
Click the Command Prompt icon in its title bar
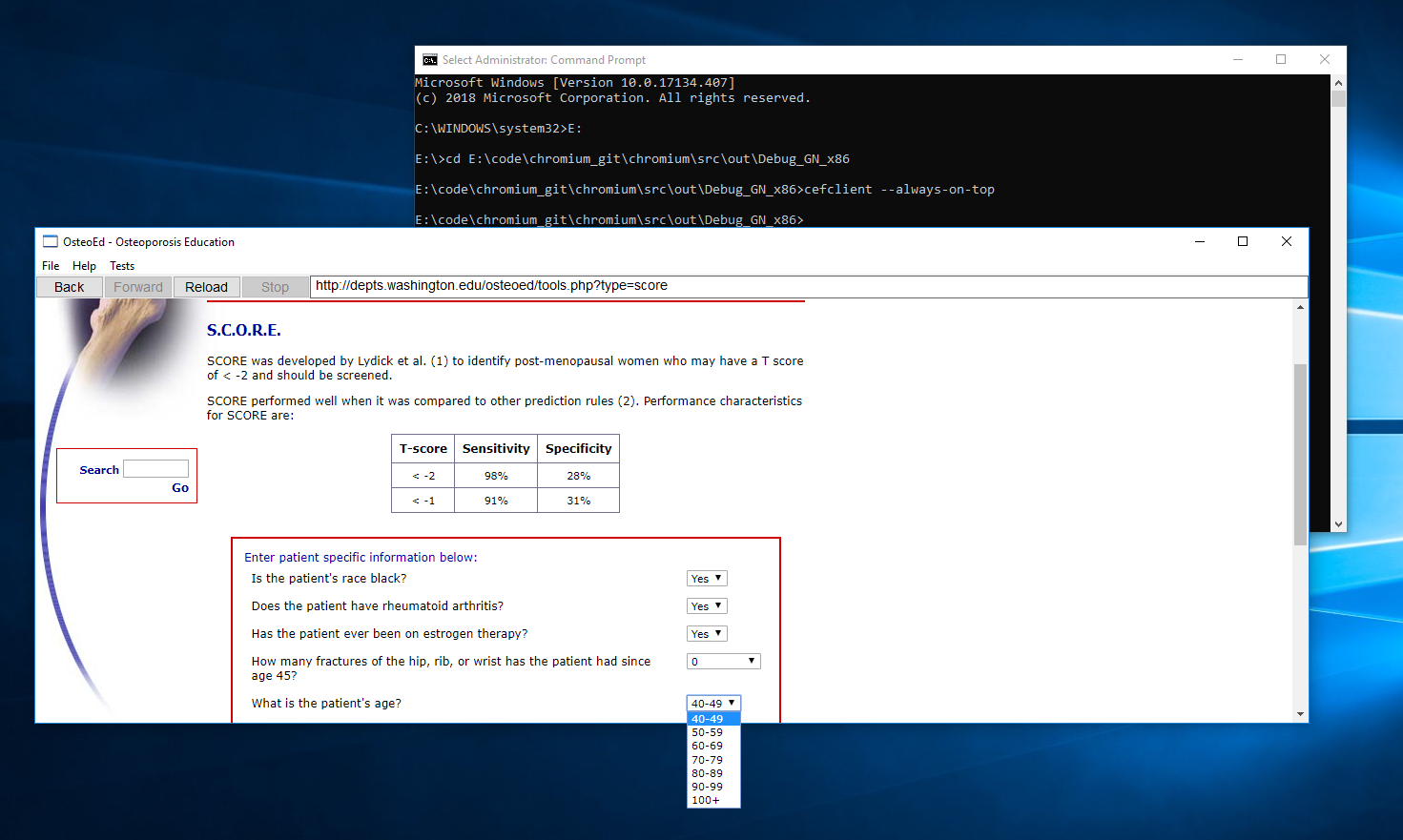pos(428,59)
